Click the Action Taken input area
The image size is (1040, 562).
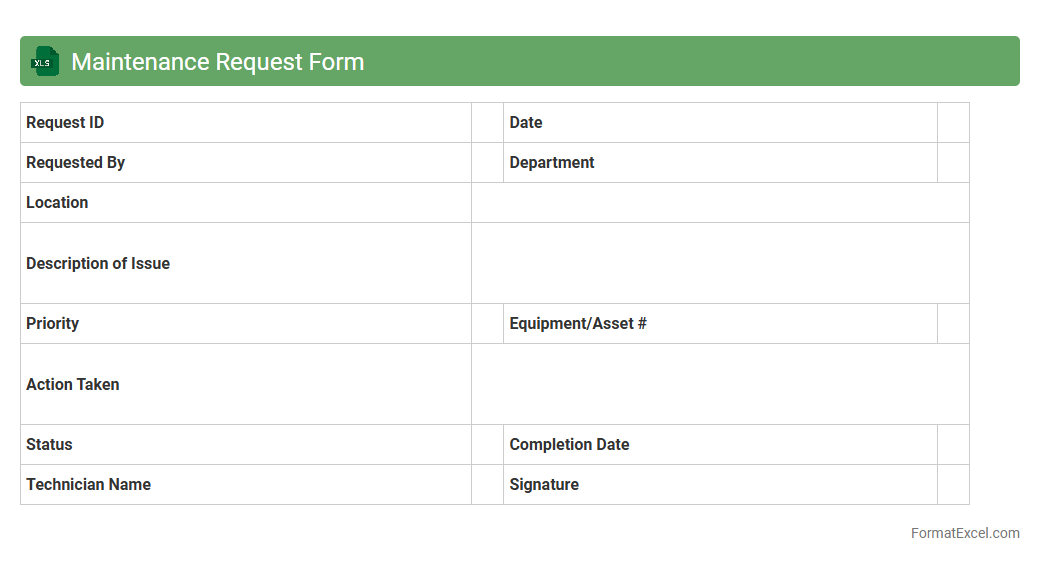tap(720, 384)
